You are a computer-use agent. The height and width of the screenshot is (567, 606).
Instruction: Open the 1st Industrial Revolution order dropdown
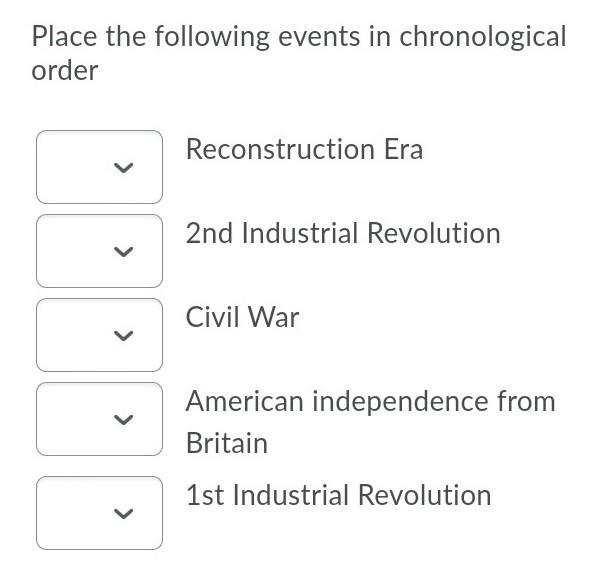point(99,513)
